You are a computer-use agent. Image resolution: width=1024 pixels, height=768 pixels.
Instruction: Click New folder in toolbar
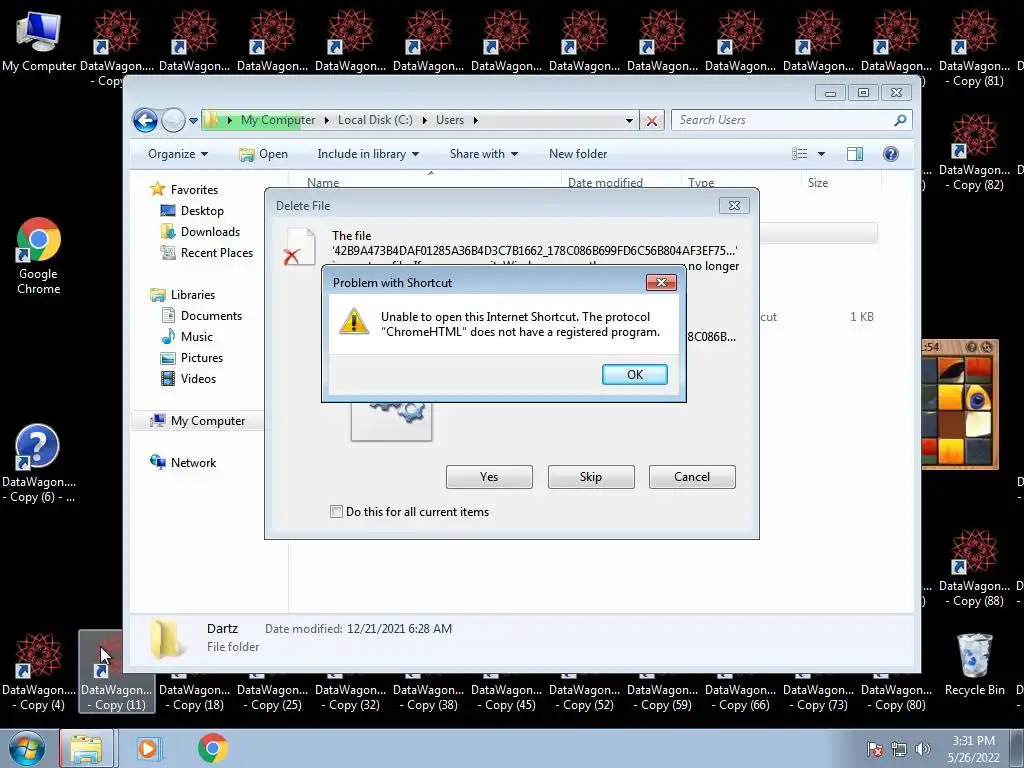[578, 154]
